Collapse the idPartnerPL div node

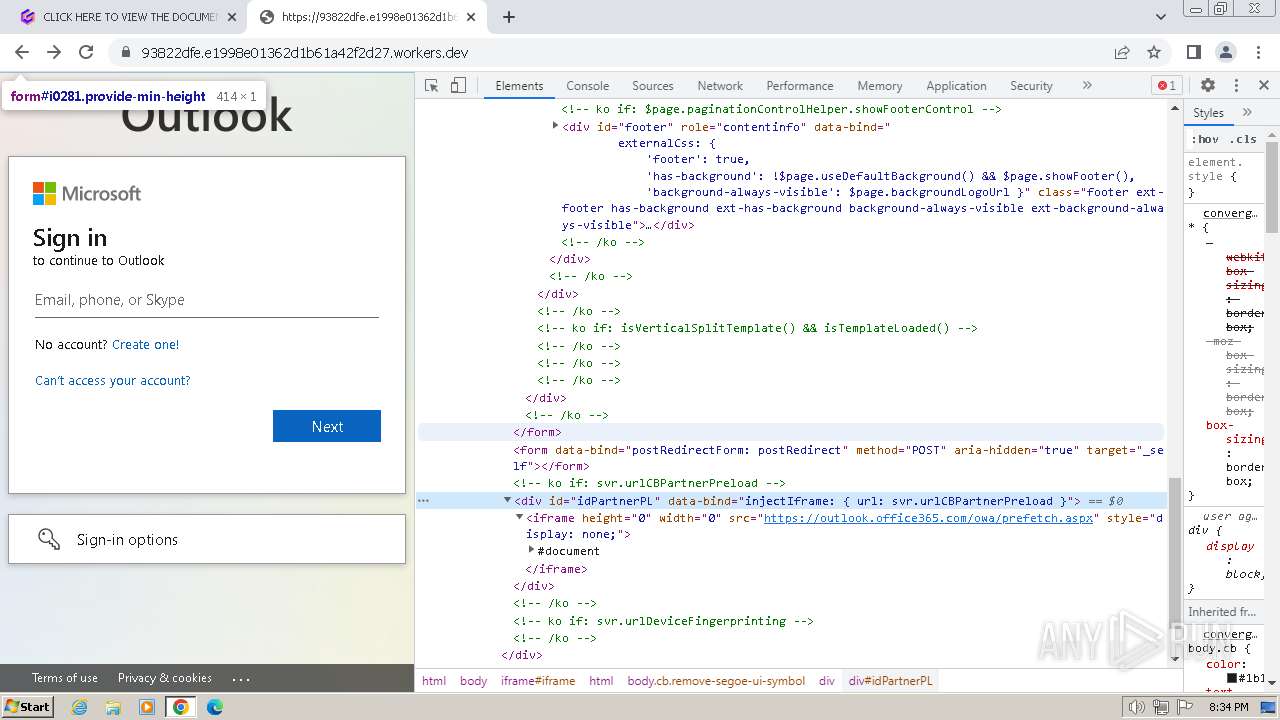[x=507, y=500]
